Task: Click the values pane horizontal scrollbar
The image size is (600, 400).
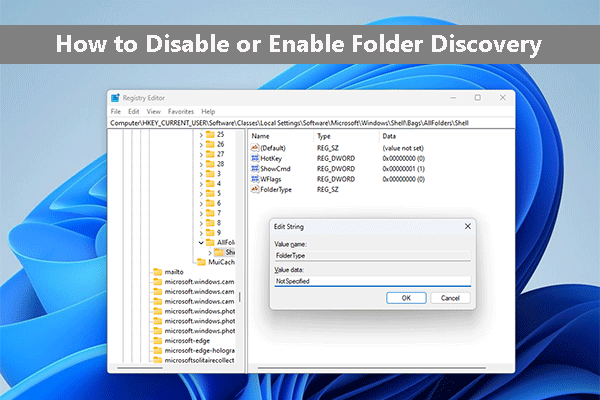Action: tap(372, 368)
